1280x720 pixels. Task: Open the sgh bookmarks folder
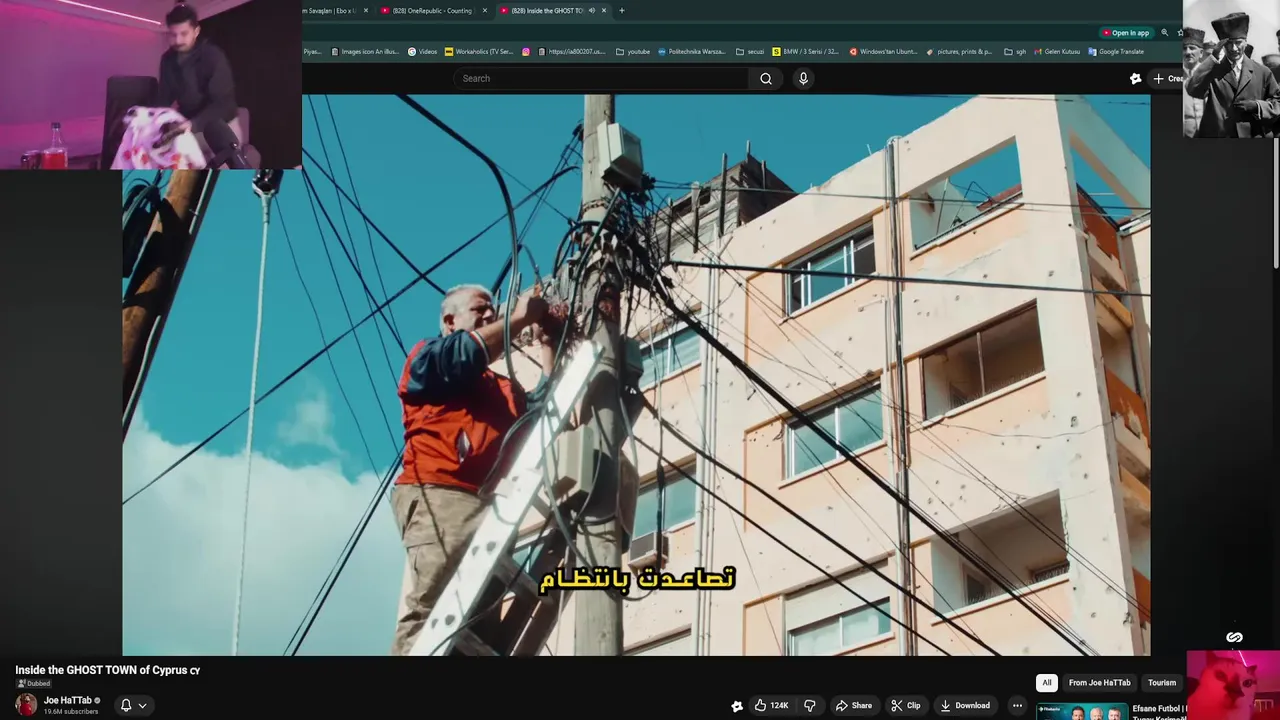point(1015,52)
